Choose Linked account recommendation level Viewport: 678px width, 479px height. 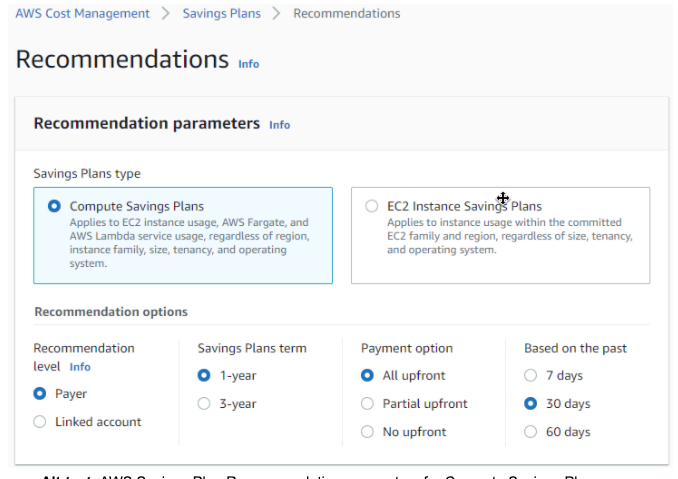click(40, 422)
